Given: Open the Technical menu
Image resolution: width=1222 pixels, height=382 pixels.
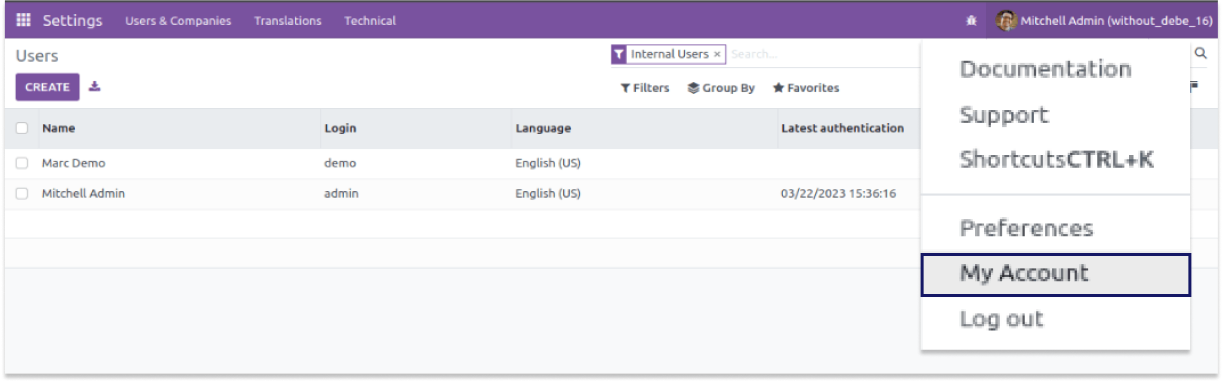Looking at the screenshot, I should pyautogui.click(x=370, y=21).
